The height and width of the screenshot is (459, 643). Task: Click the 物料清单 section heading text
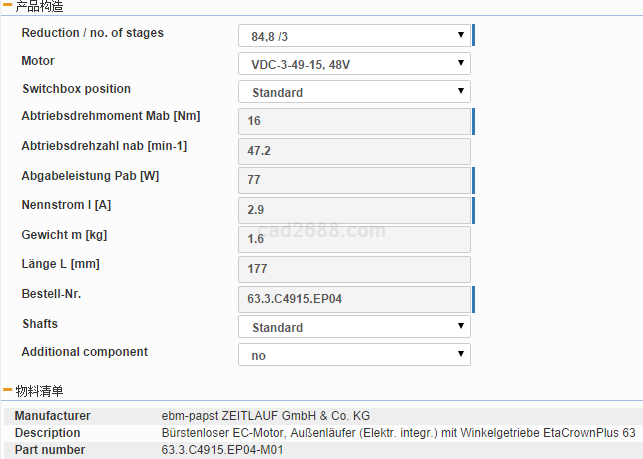(40, 390)
